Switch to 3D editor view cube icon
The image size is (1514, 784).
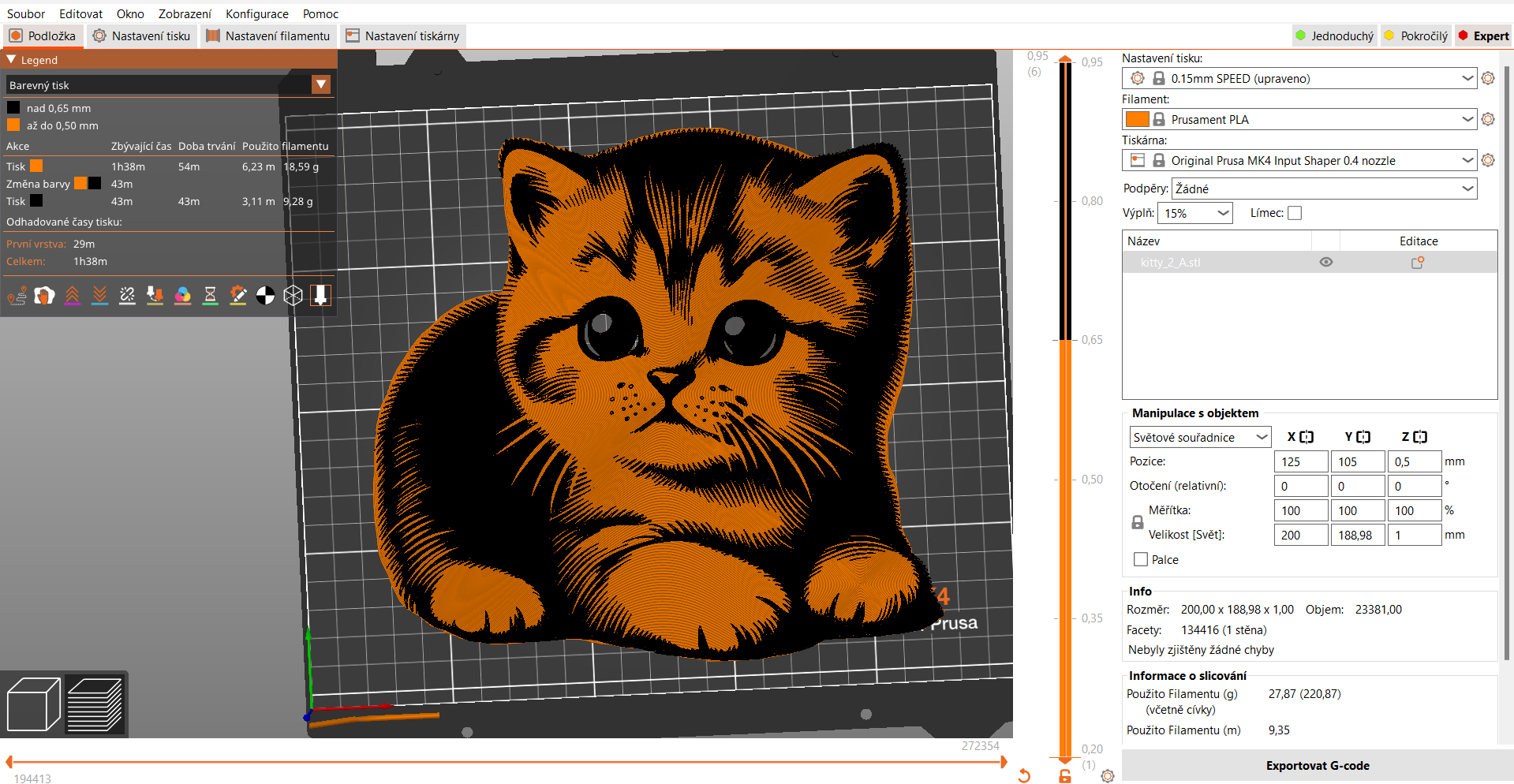click(33, 704)
